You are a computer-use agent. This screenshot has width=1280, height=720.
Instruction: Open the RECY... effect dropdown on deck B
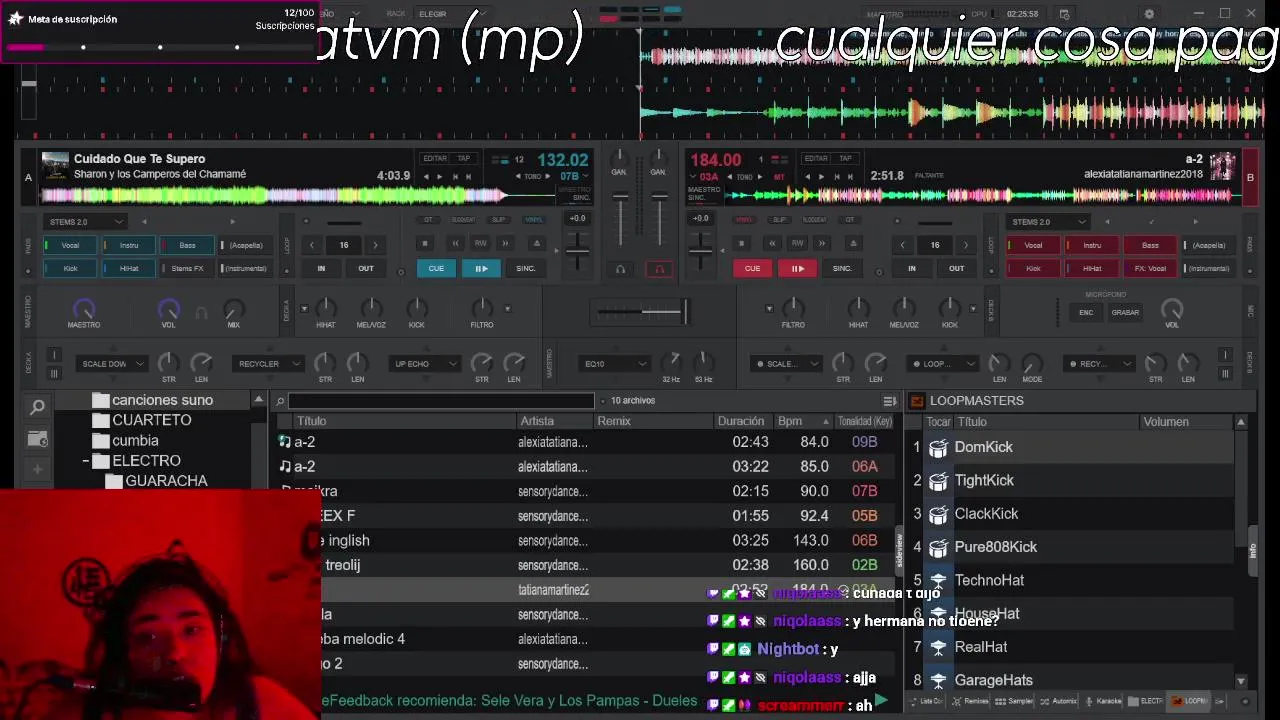click(1098, 364)
